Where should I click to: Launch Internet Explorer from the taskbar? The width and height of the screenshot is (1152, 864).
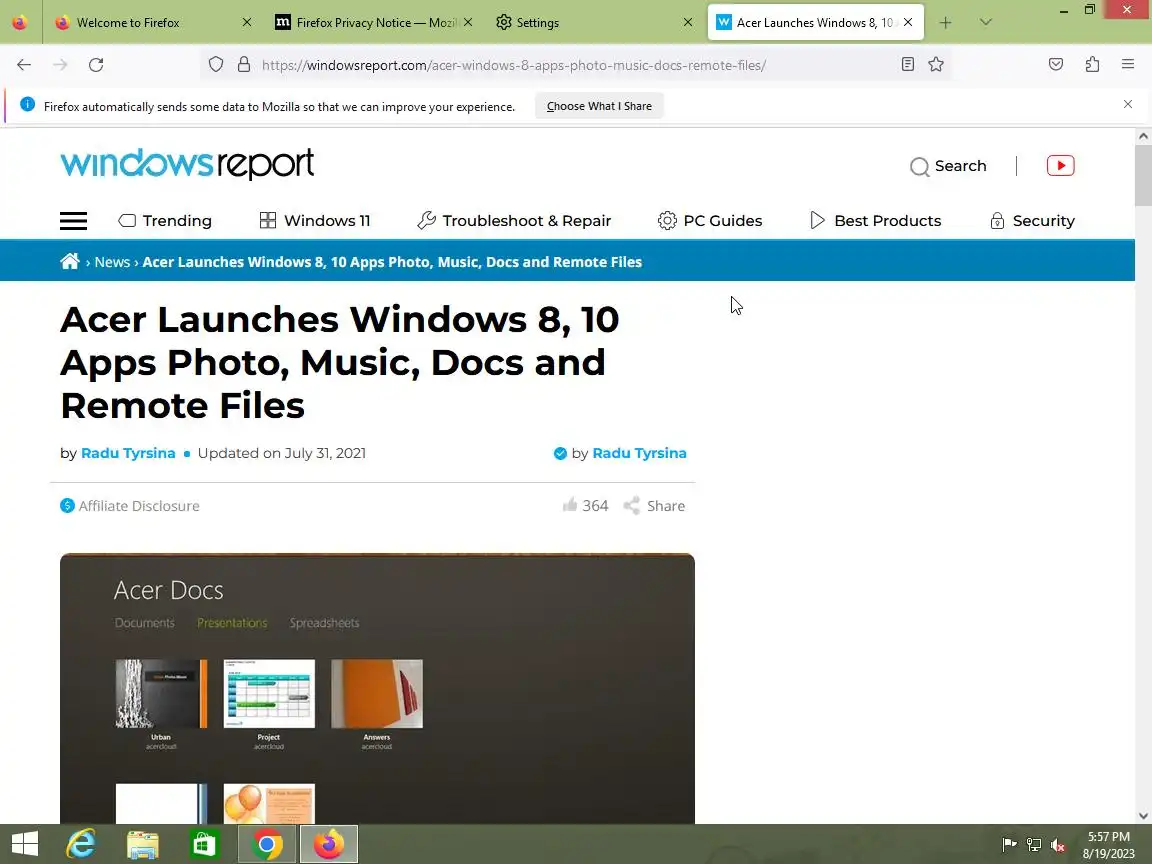click(81, 844)
